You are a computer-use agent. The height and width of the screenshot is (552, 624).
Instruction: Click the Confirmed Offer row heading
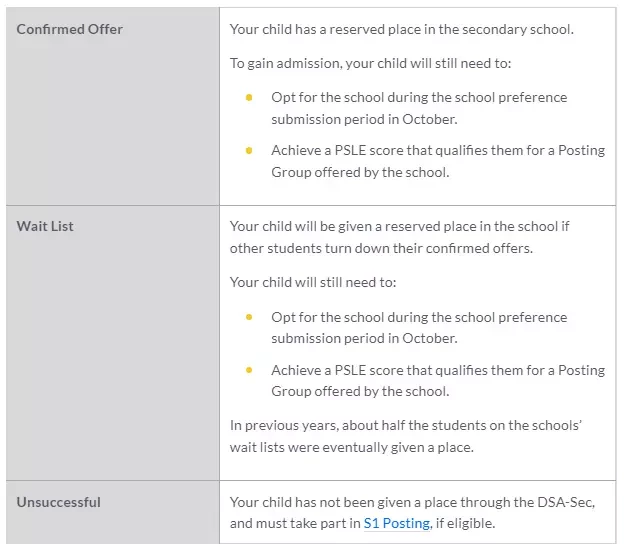click(70, 29)
